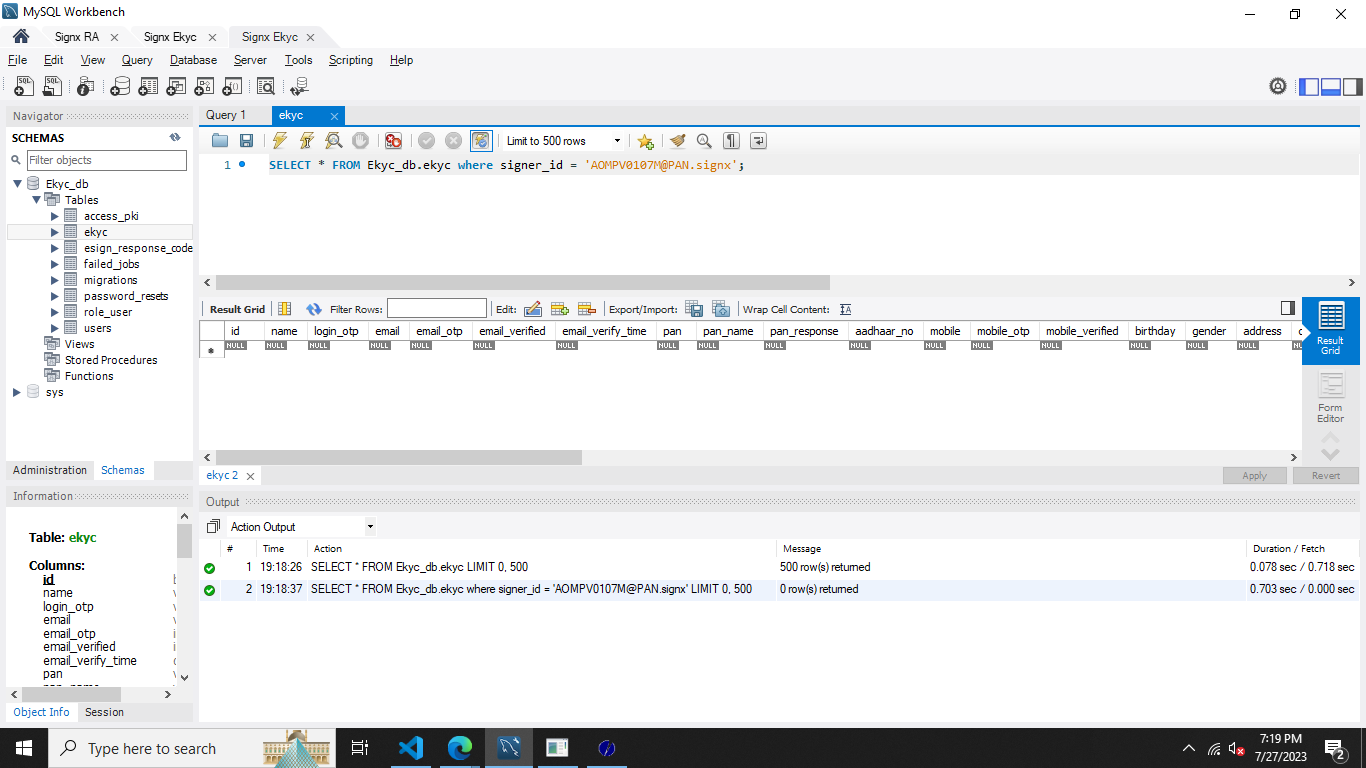The width and height of the screenshot is (1366, 768).
Task: Create new table toolbar icon
Action: pos(148,87)
